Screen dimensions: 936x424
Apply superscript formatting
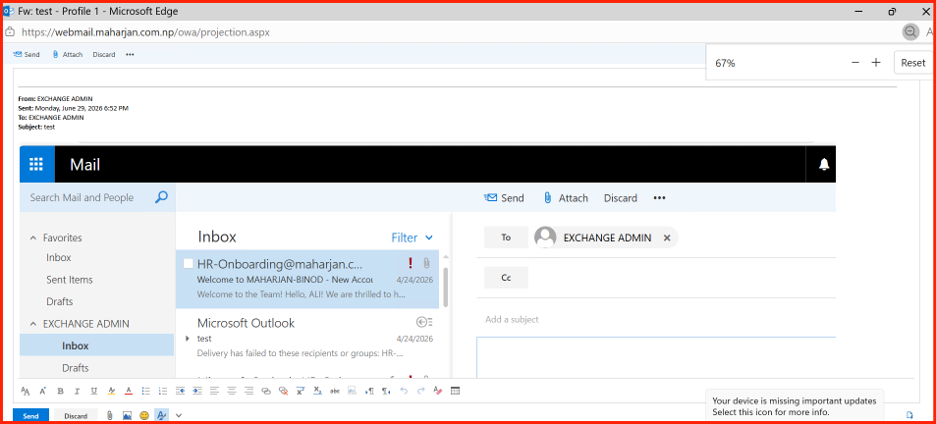tap(300, 391)
